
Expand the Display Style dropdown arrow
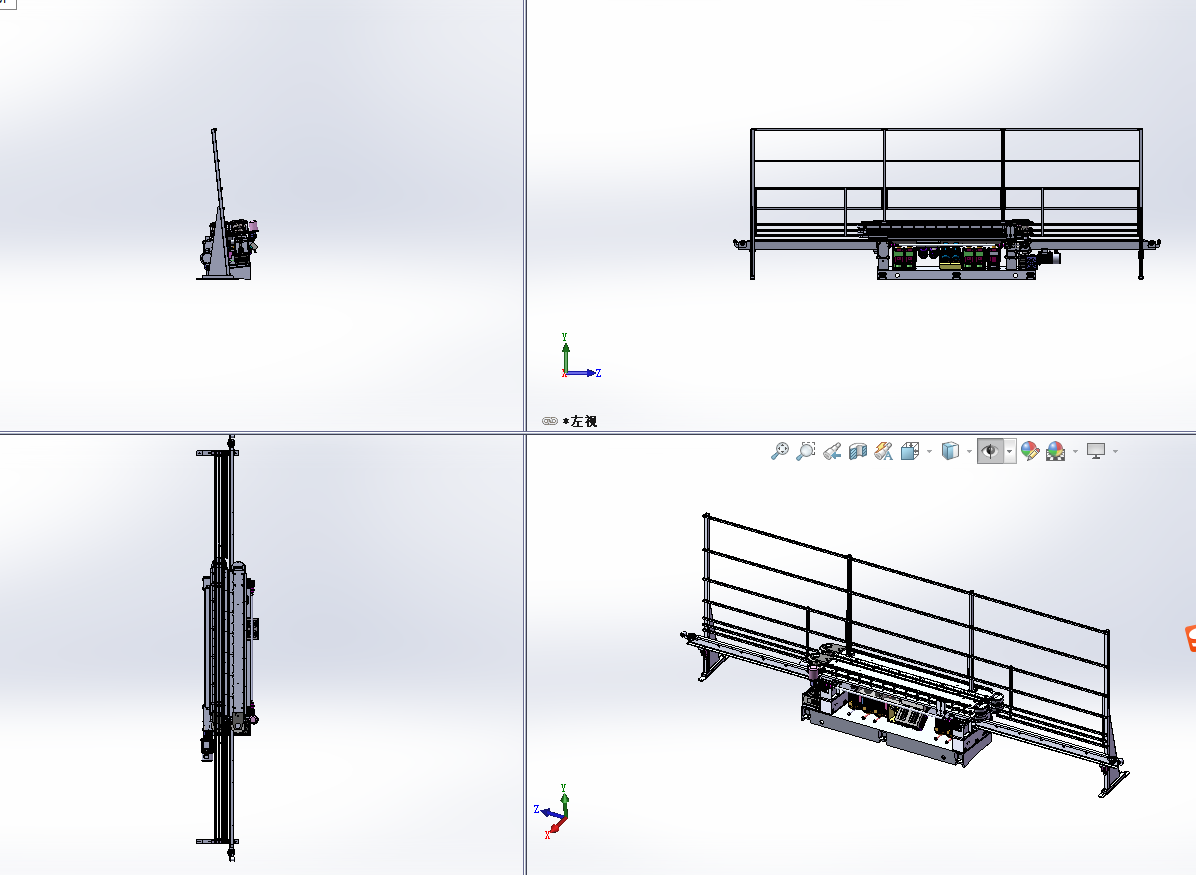[x=969, y=452]
